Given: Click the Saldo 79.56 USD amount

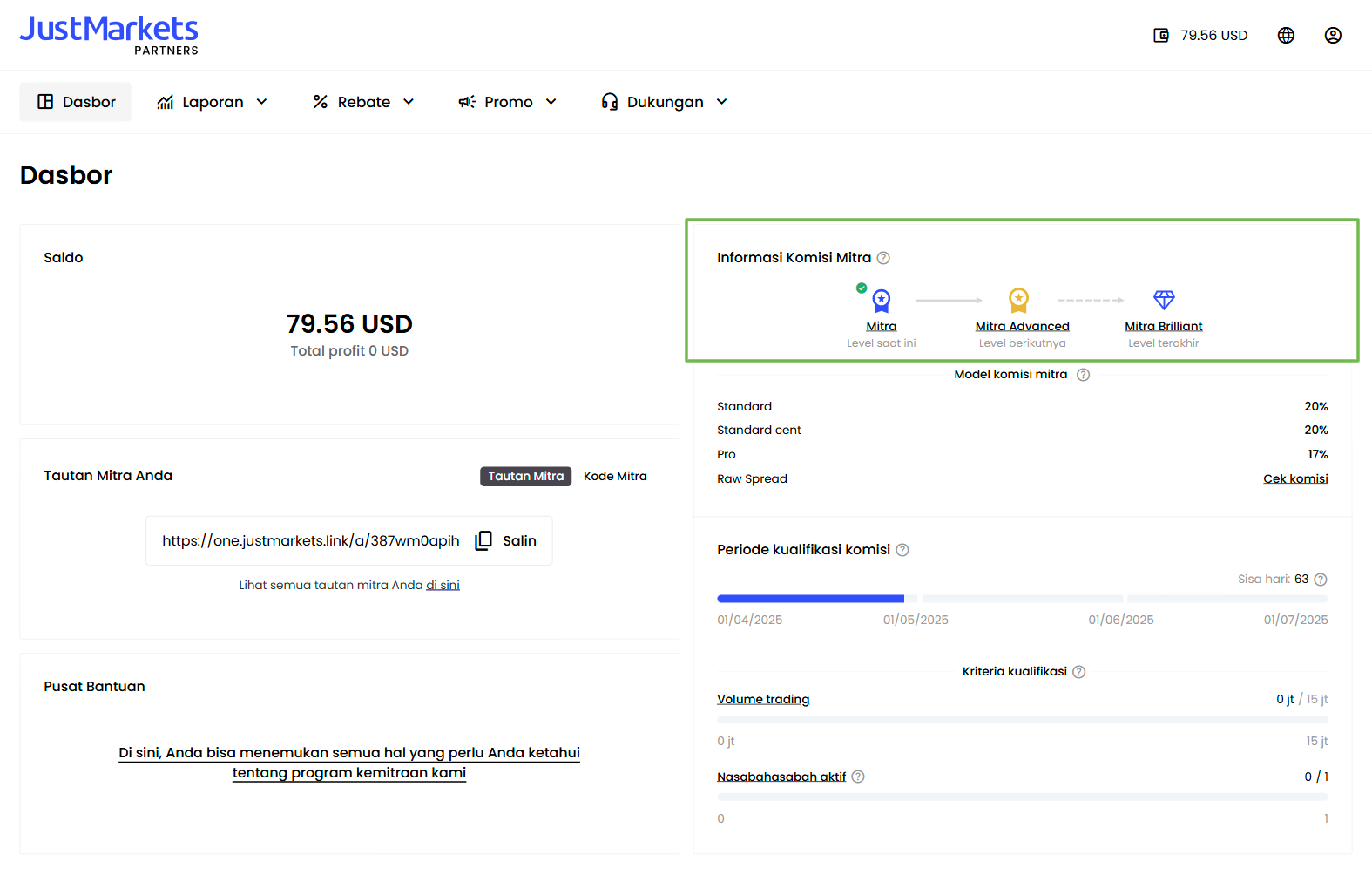Looking at the screenshot, I should (349, 324).
